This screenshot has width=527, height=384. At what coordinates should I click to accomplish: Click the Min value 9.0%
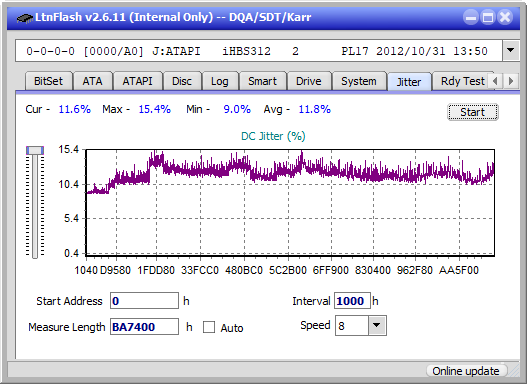pyautogui.click(x=237, y=109)
